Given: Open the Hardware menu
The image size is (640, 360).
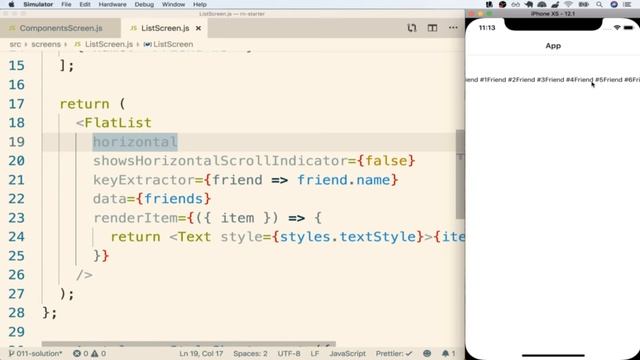Looking at the screenshot, I should 112,4.
